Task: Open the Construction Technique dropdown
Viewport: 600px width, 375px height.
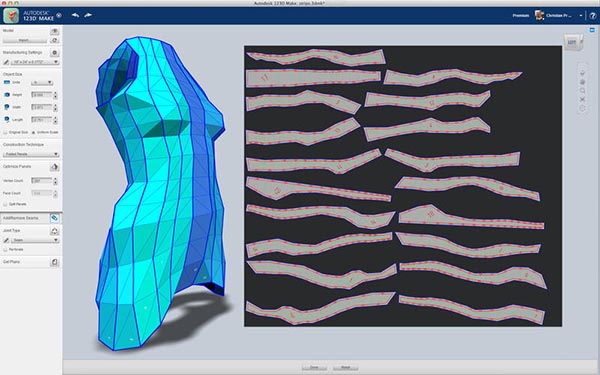Action: click(x=31, y=154)
